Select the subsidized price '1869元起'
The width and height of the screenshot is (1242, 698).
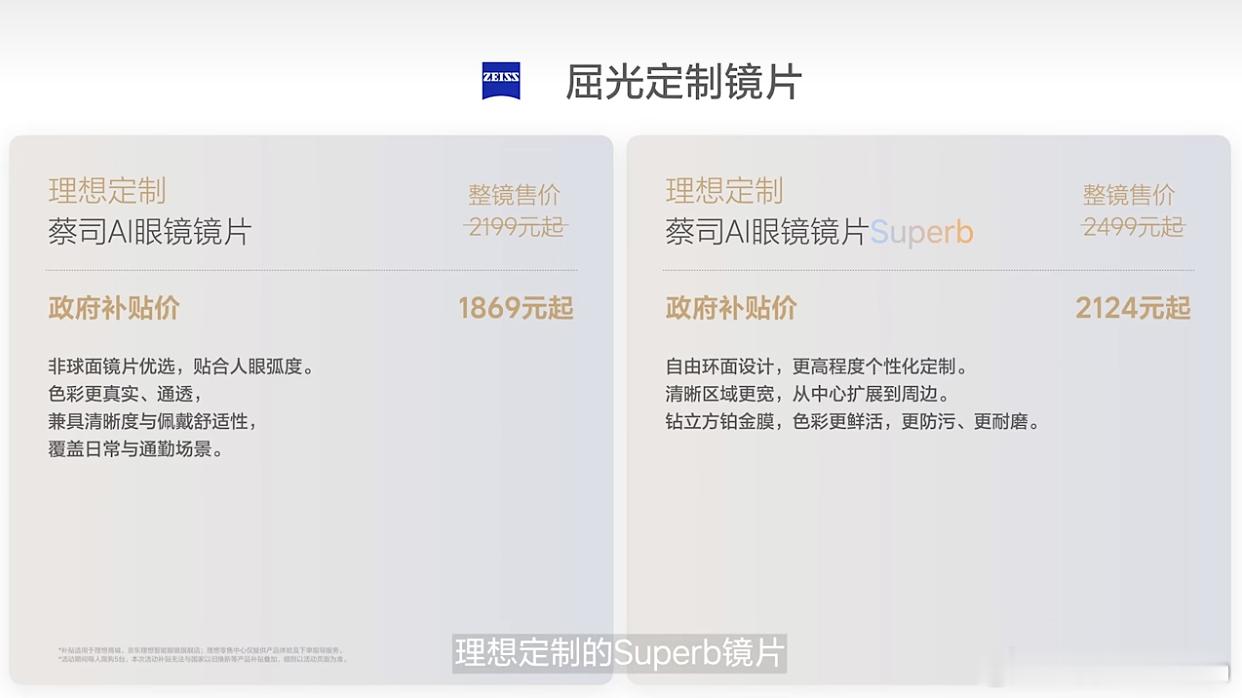pos(516,308)
